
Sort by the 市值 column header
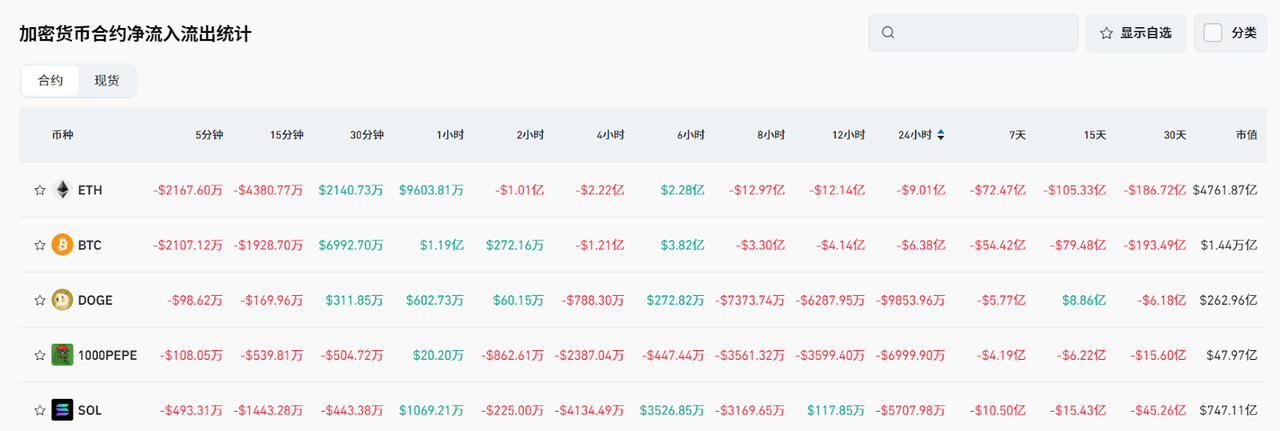[1247, 135]
